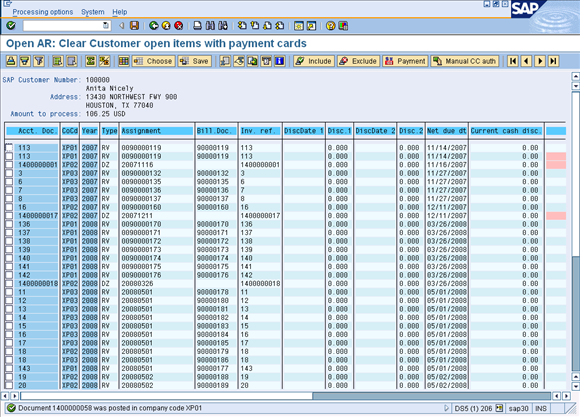The height and width of the screenshot is (417, 580).
Task: Click into the command input field
Action: pyautogui.click(x=63, y=26)
